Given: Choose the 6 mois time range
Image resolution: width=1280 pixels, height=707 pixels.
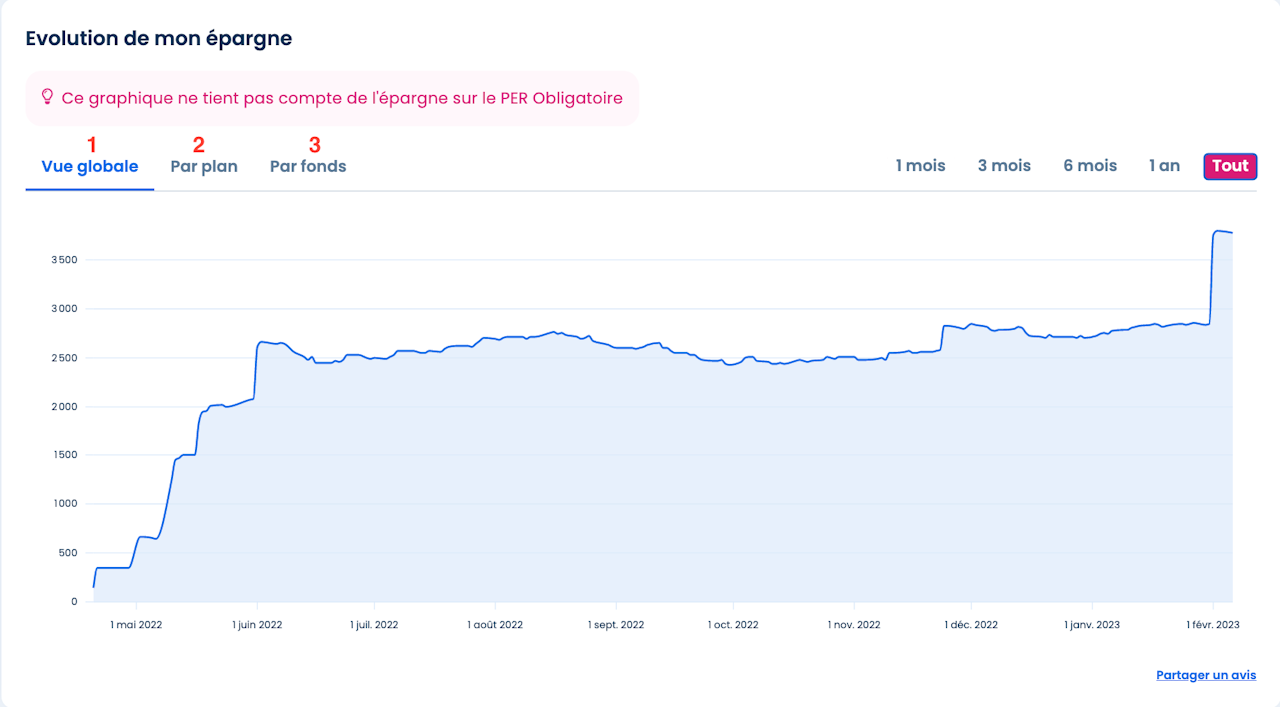Looking at the screenshot, I should [1090, 166].
